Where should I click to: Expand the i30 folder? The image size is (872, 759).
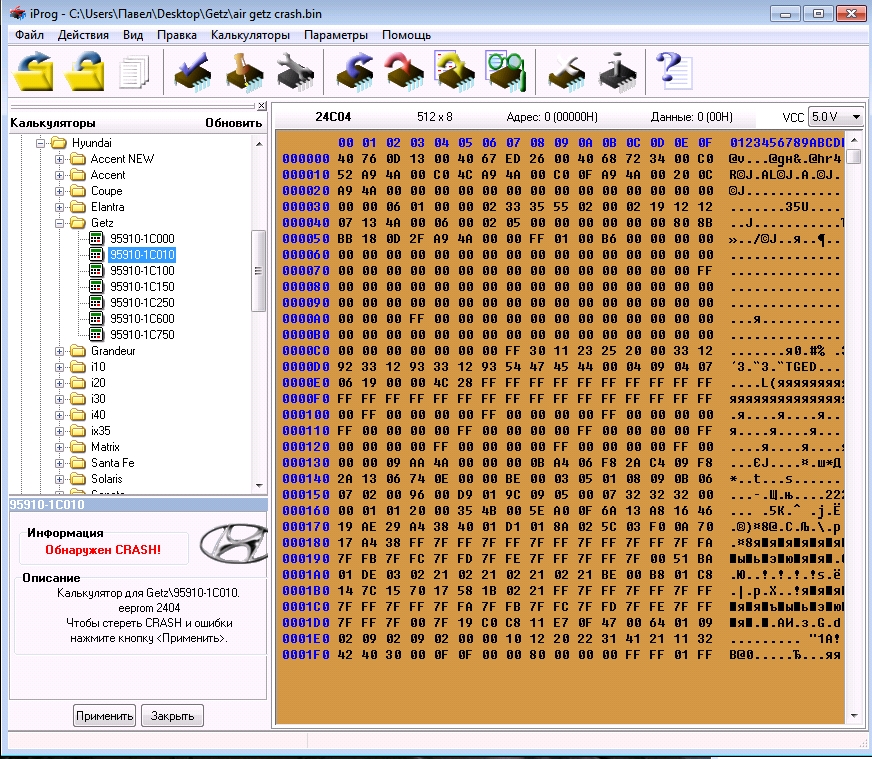[x=59, y=399]
